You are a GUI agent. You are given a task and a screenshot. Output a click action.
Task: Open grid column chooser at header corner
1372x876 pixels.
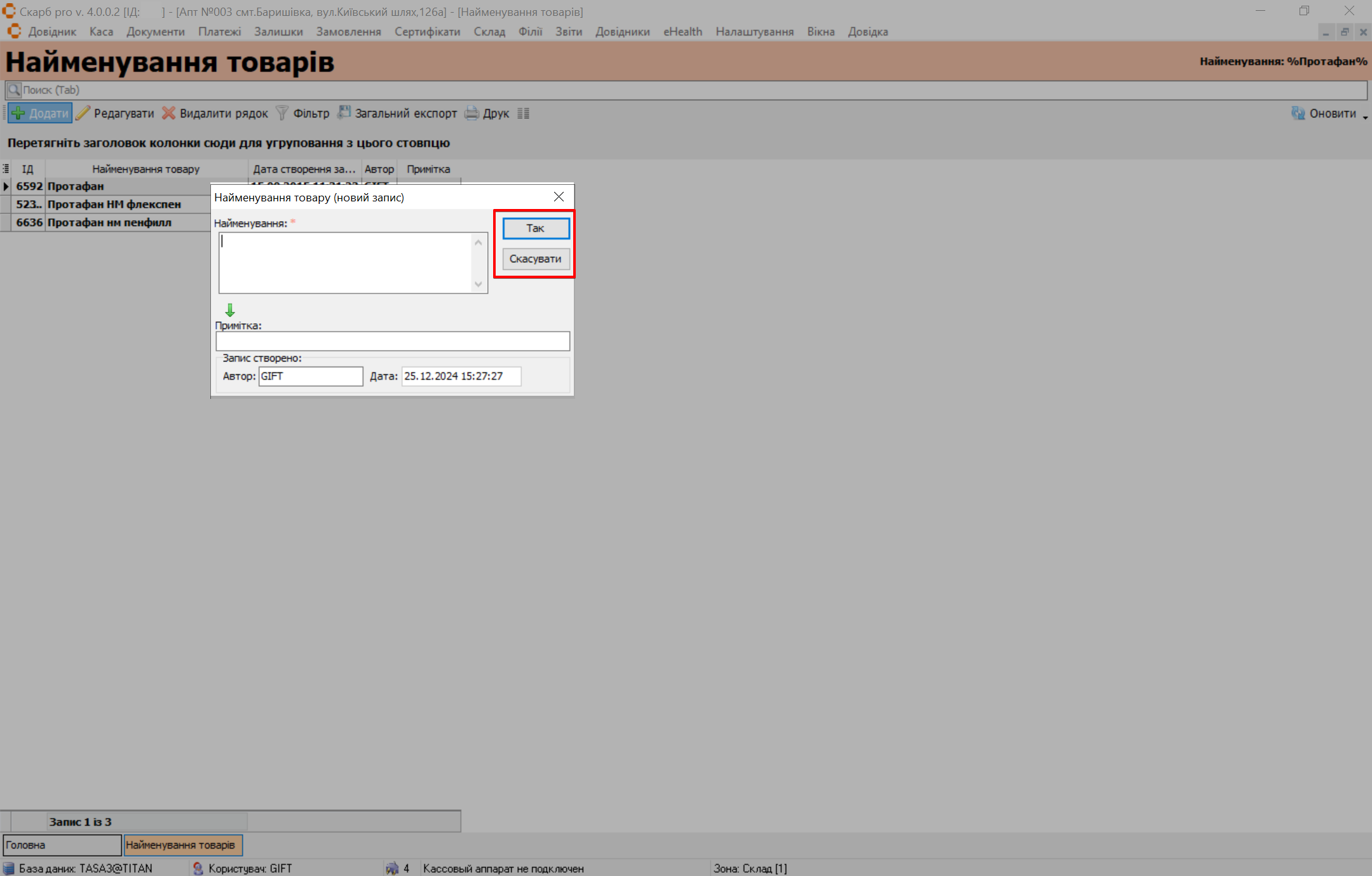tap(6, 169)
